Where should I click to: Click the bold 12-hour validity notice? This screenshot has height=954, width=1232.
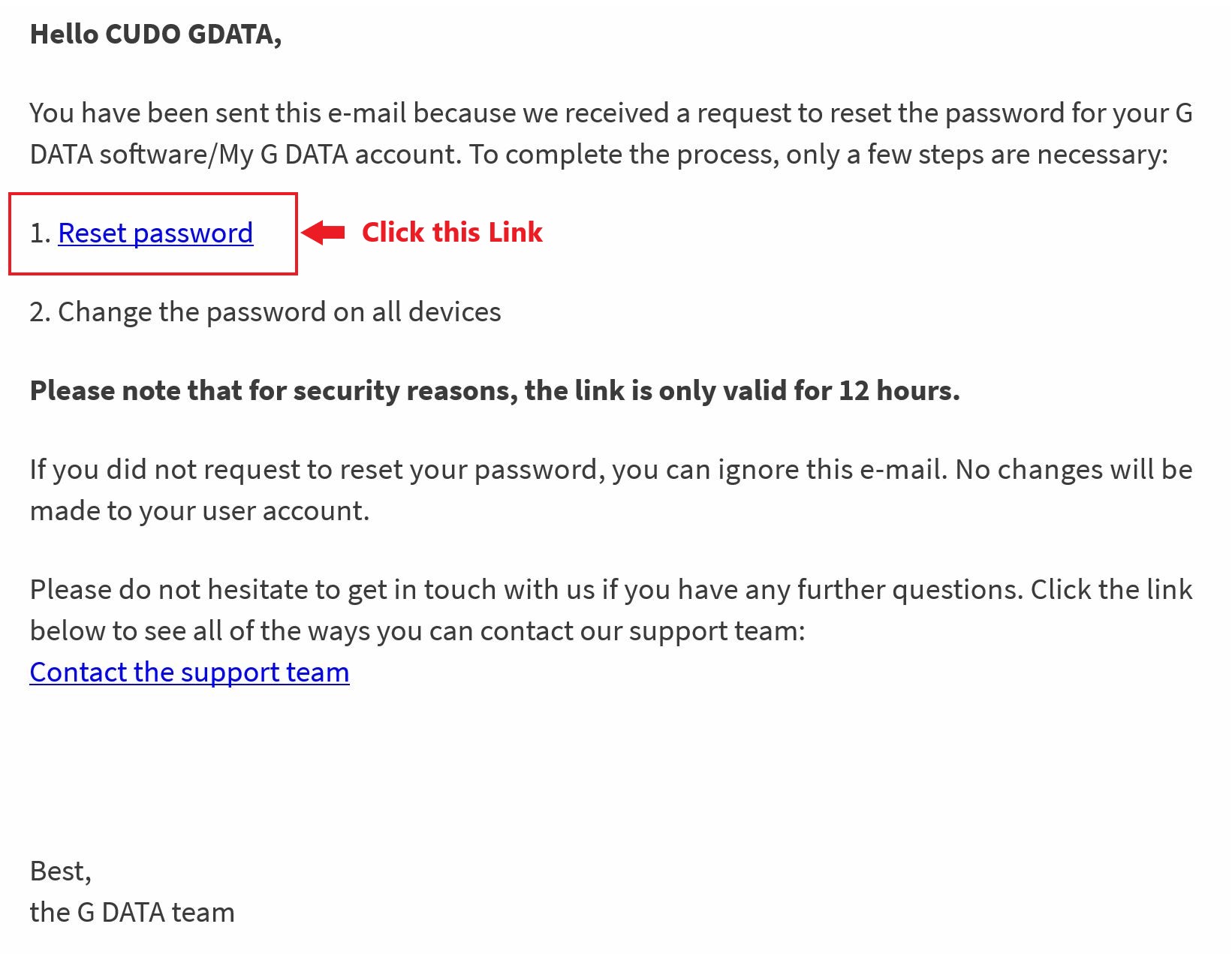tap(494, 391)
